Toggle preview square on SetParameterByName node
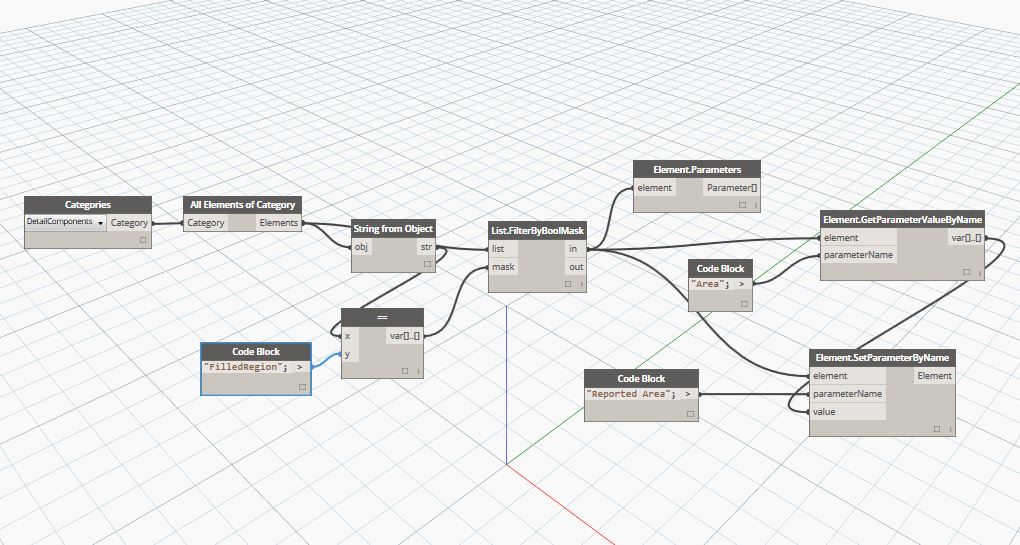This screenshot has width=1020, height=545. (937, 429)
